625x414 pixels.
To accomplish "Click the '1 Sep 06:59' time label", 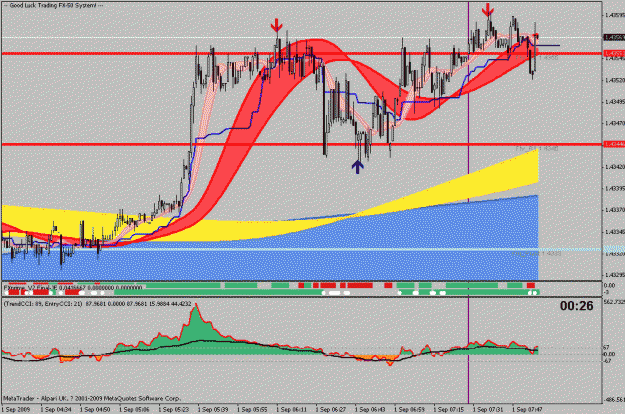I will coord(410,409).
